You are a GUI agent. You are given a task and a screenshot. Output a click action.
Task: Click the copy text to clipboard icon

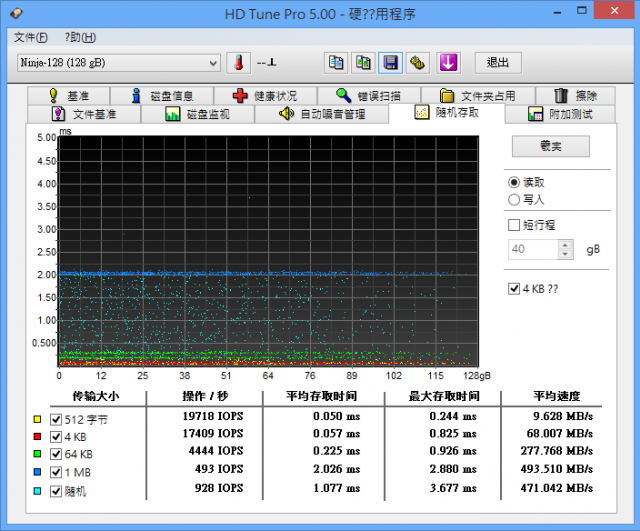pos(336,63)
